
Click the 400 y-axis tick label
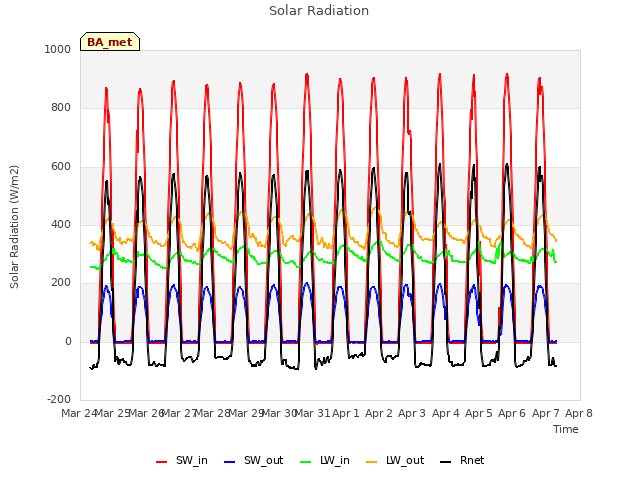tap(61, 224)
